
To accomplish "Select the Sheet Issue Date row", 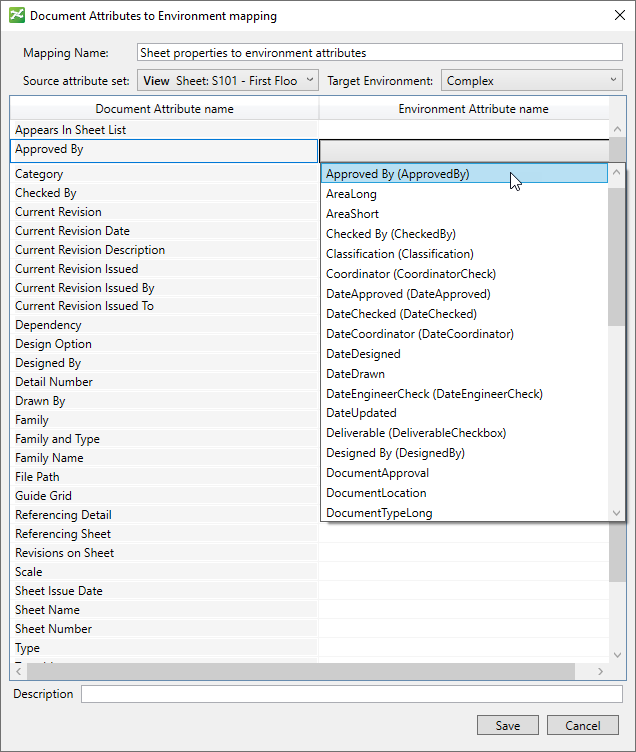I will [164, 591].
